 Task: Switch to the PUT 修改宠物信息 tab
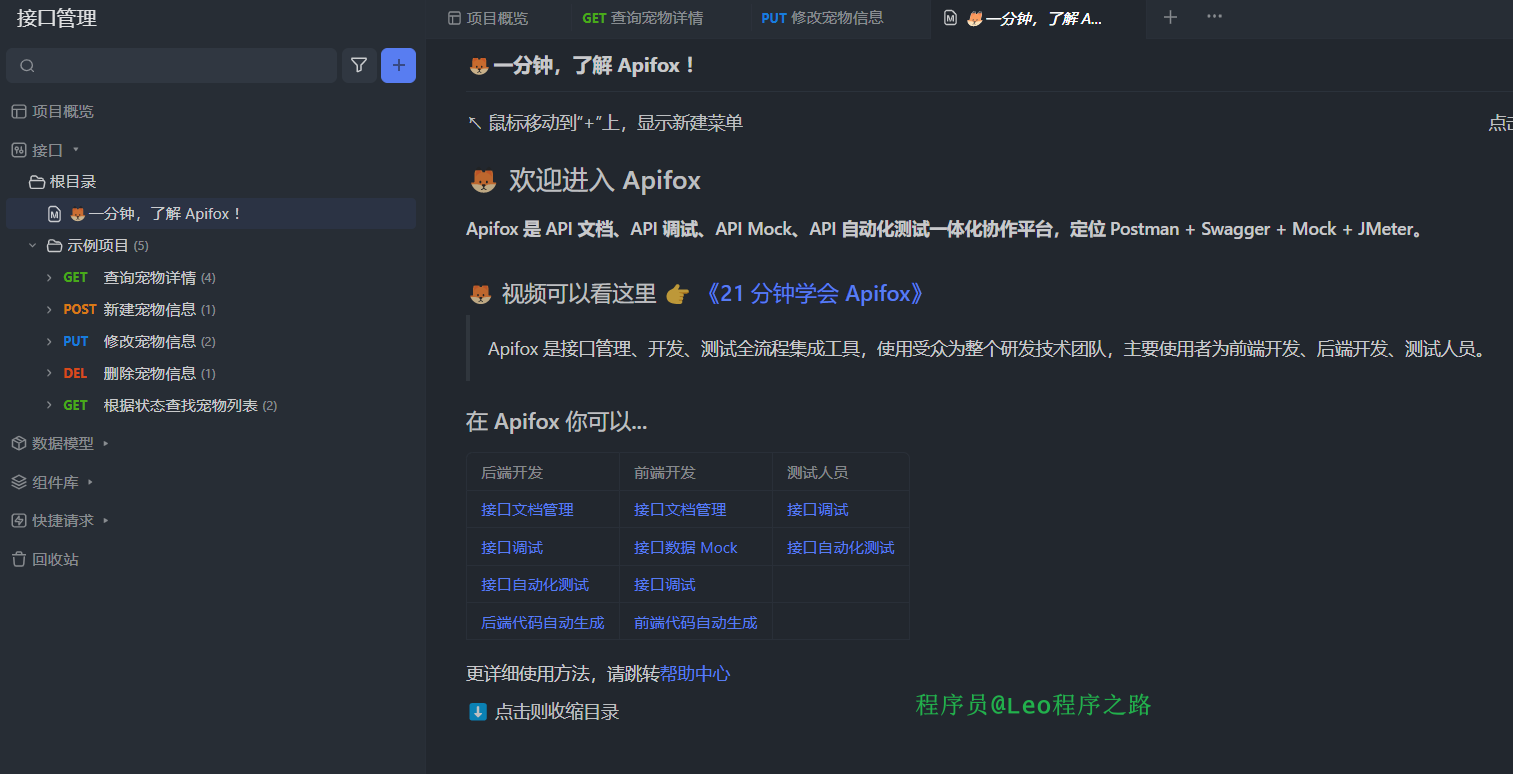[x=822, y=18]
